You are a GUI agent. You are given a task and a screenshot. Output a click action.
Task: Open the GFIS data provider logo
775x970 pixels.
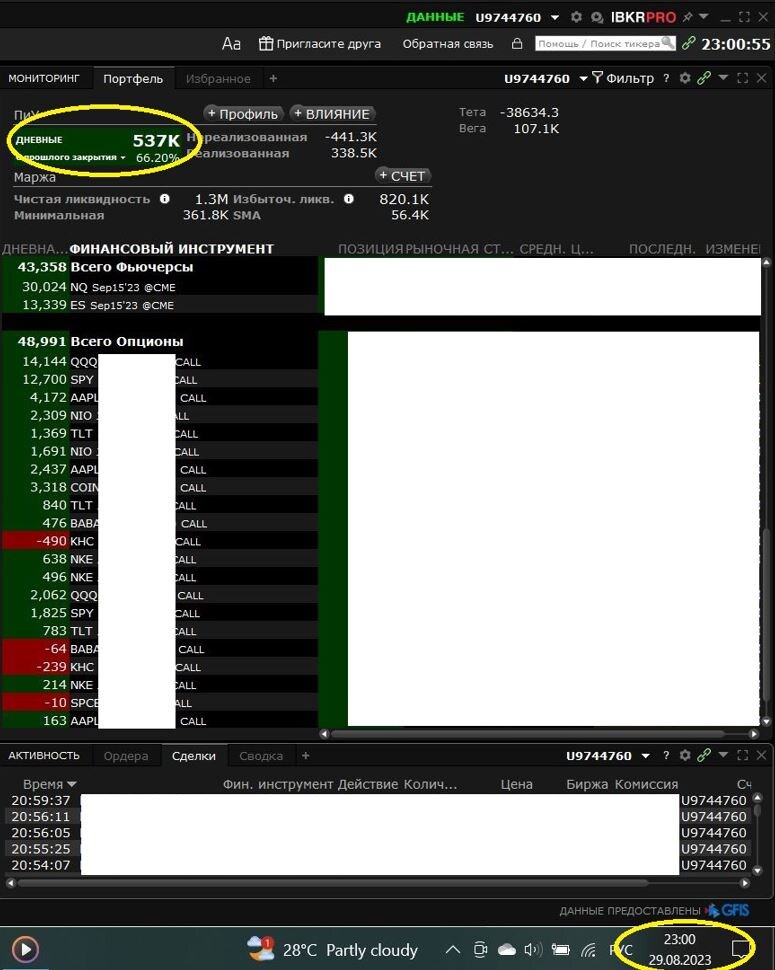click(x=728, y=911)
